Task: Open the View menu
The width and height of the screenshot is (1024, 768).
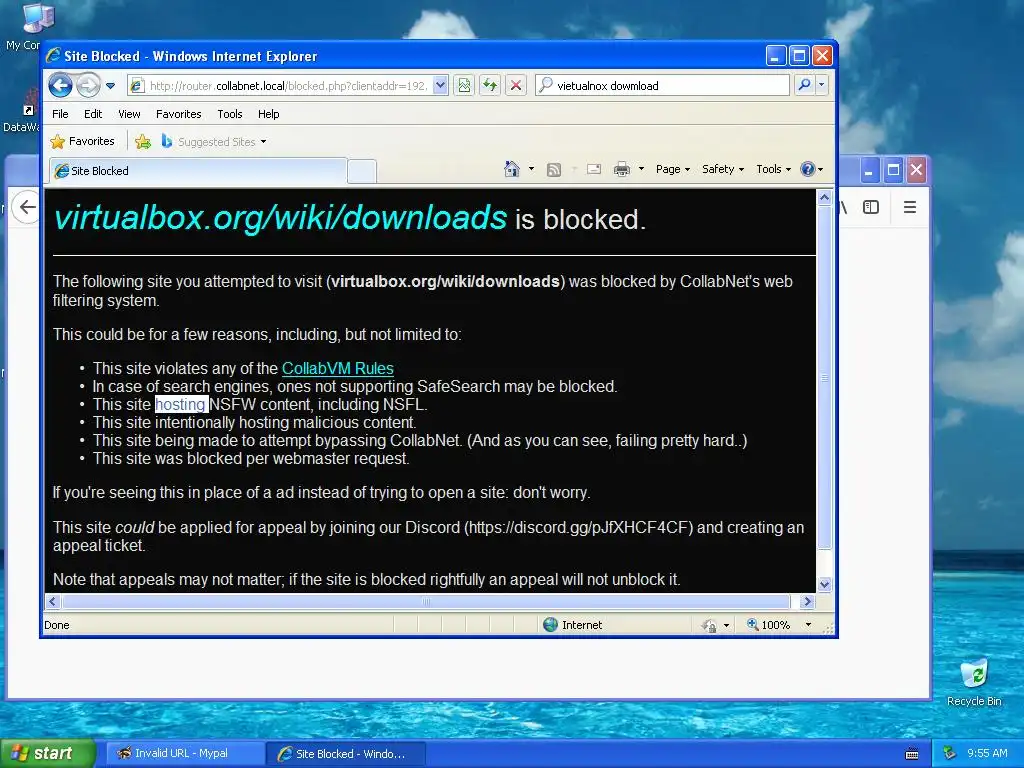Action: [129, 114]
